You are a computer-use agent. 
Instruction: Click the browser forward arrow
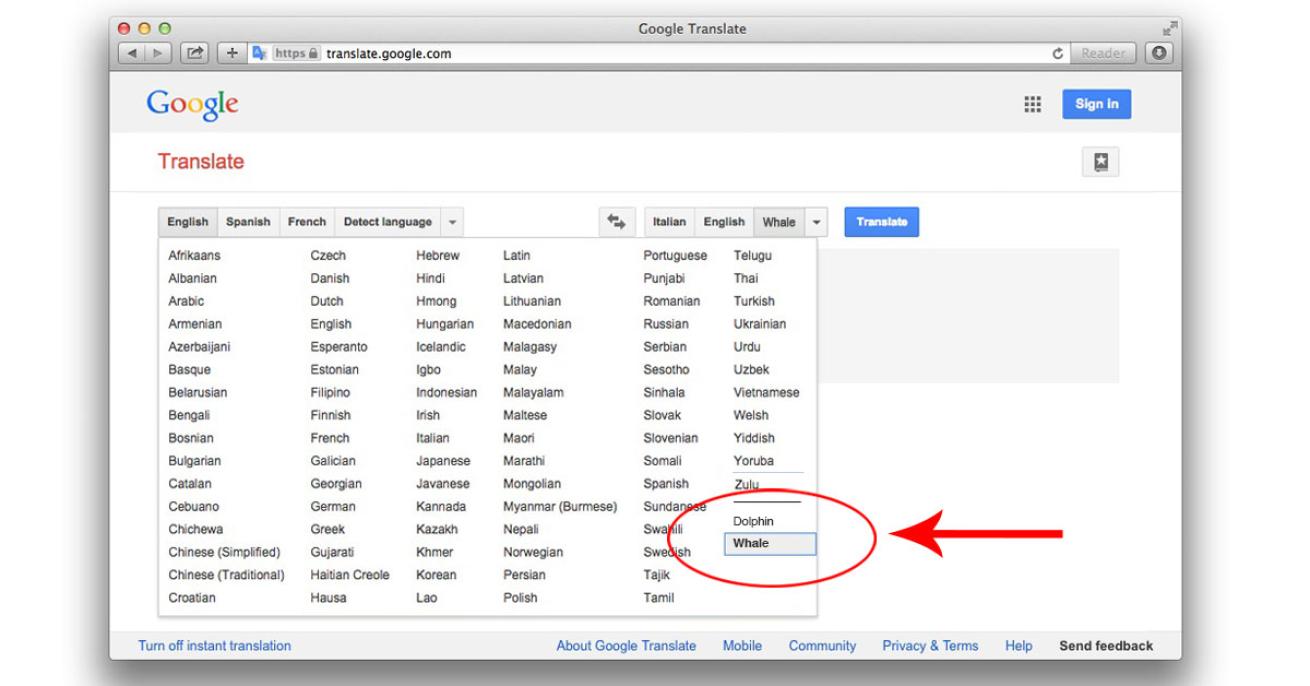pos(153,54)
